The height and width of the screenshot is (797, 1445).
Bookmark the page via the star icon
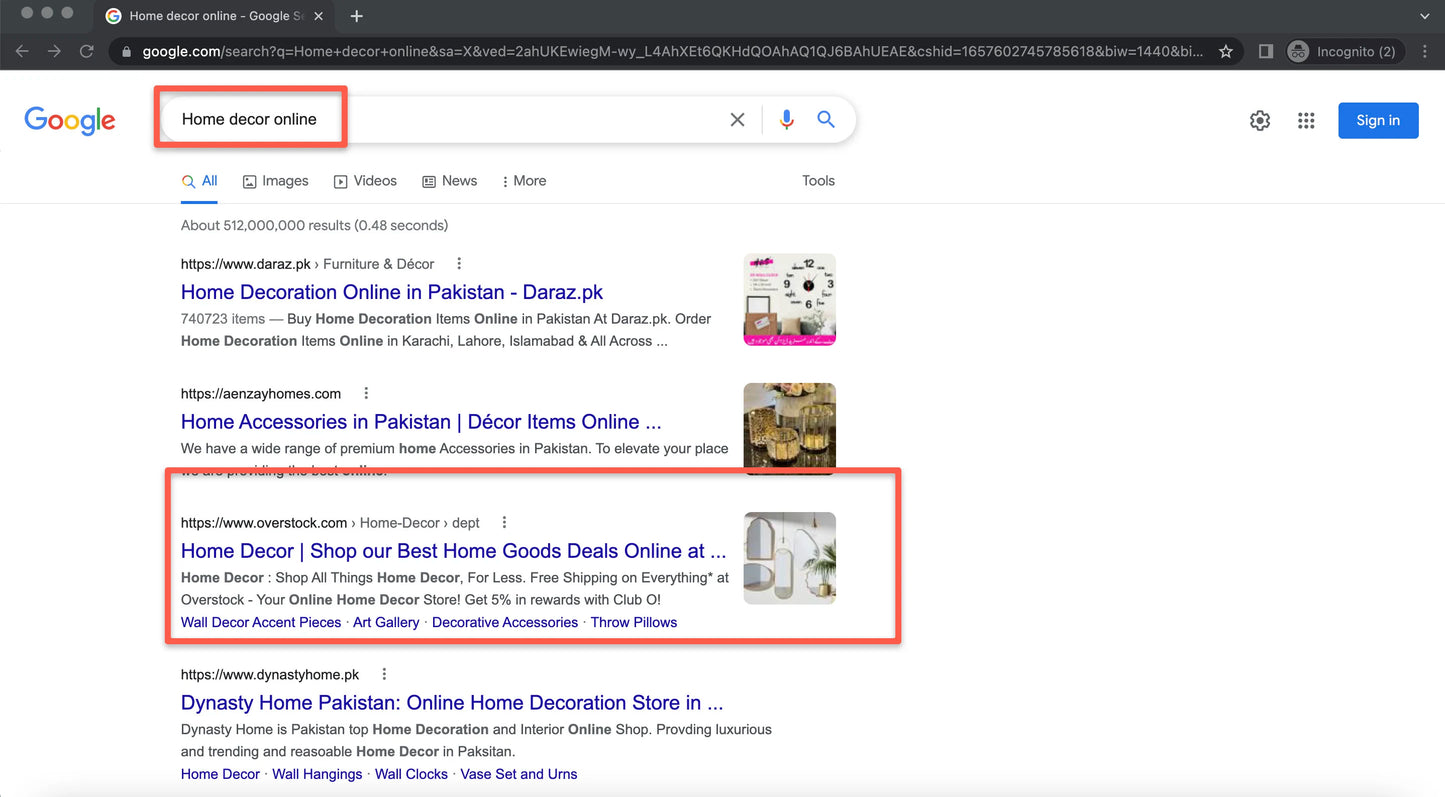(x=1226, y=51)
